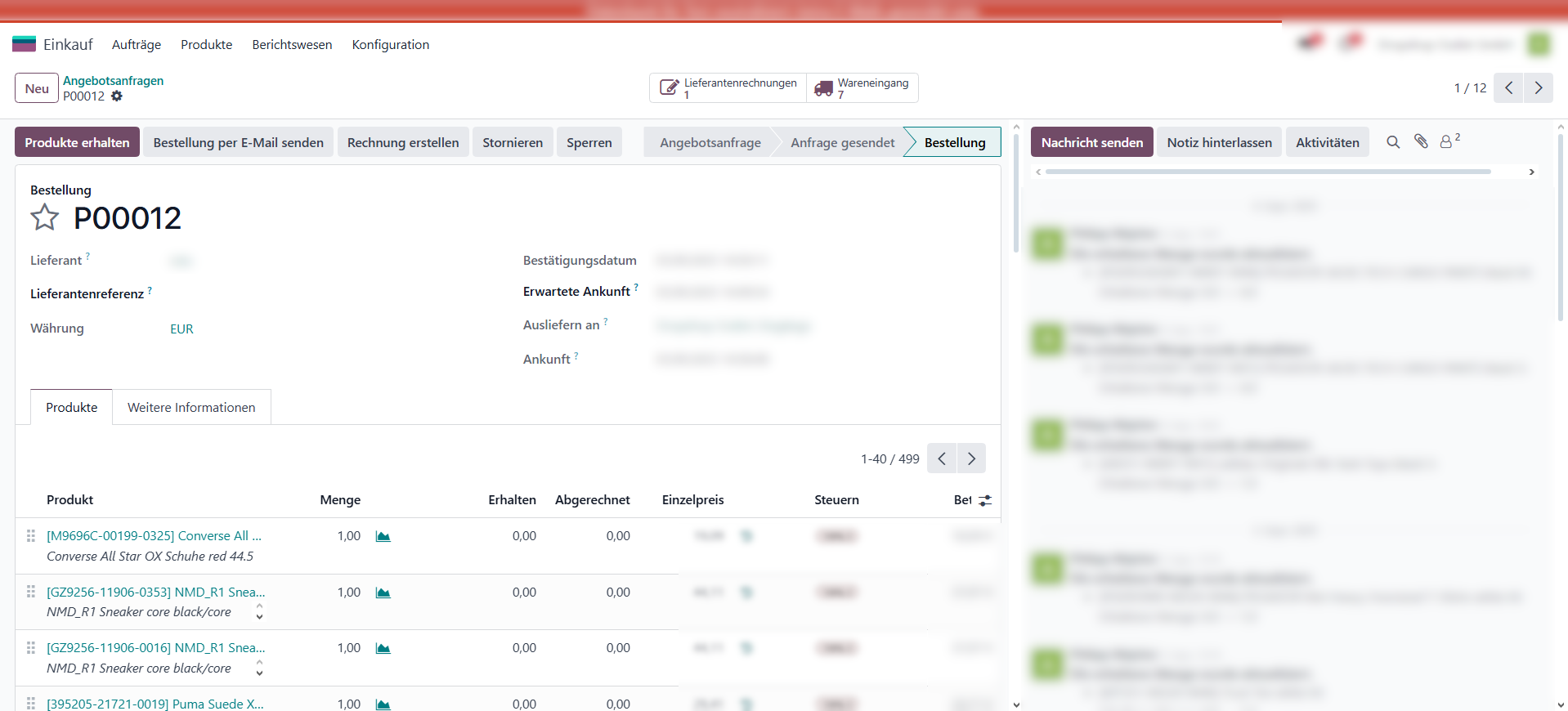
Task: Select the Anfrage gesendet status stage
Action: 842,142
